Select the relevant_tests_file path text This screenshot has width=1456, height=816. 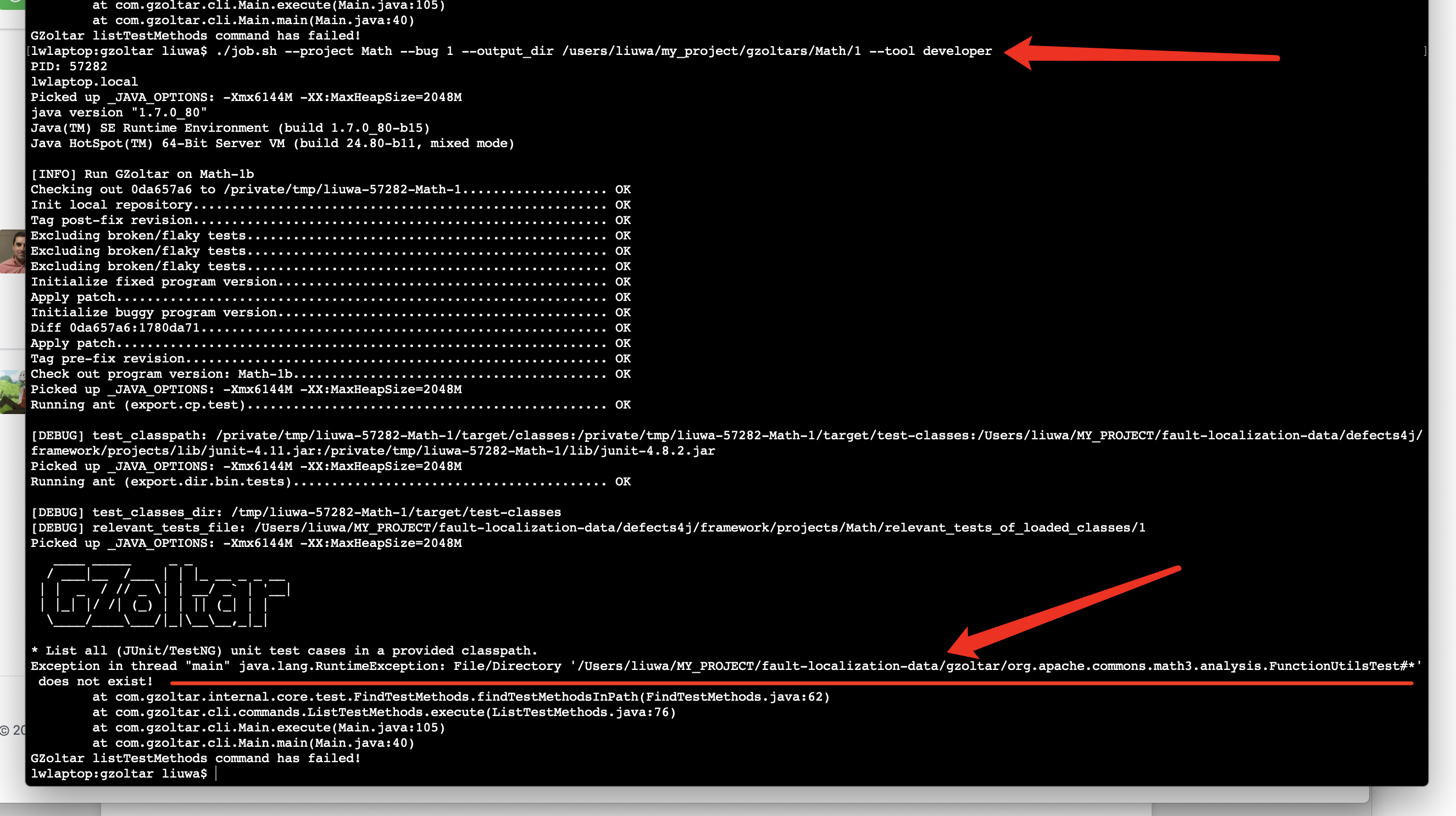pyautogui.click(x=678, y=528)
